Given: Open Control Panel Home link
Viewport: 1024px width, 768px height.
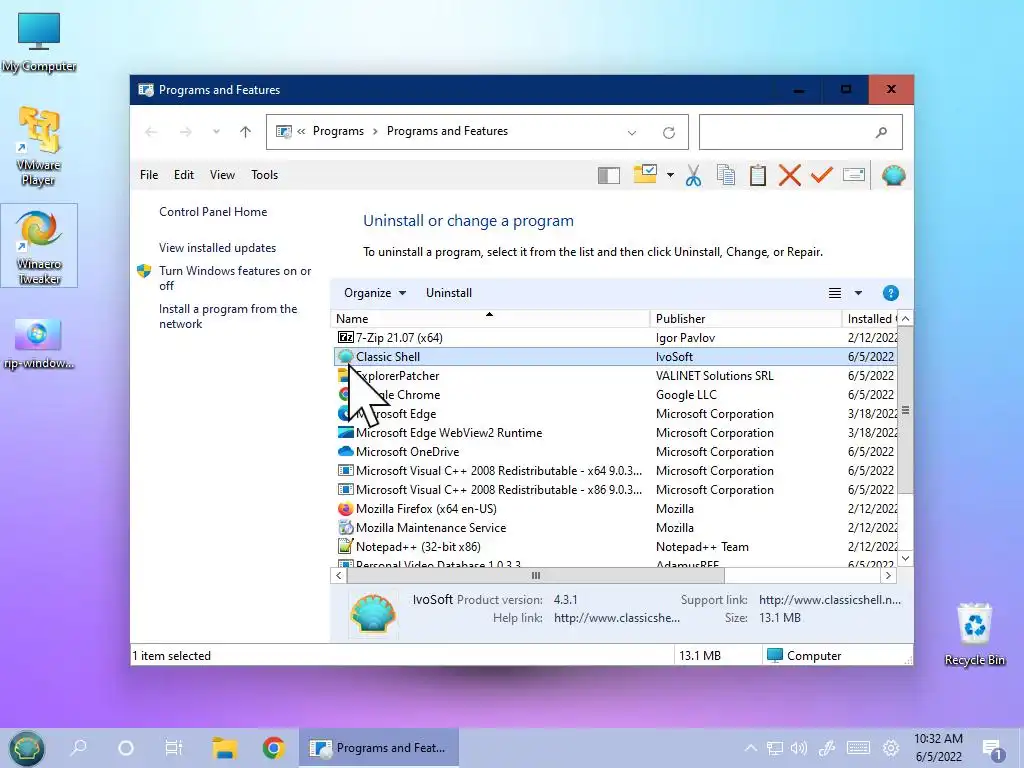Looking at the screenshot, I should 213,212.
